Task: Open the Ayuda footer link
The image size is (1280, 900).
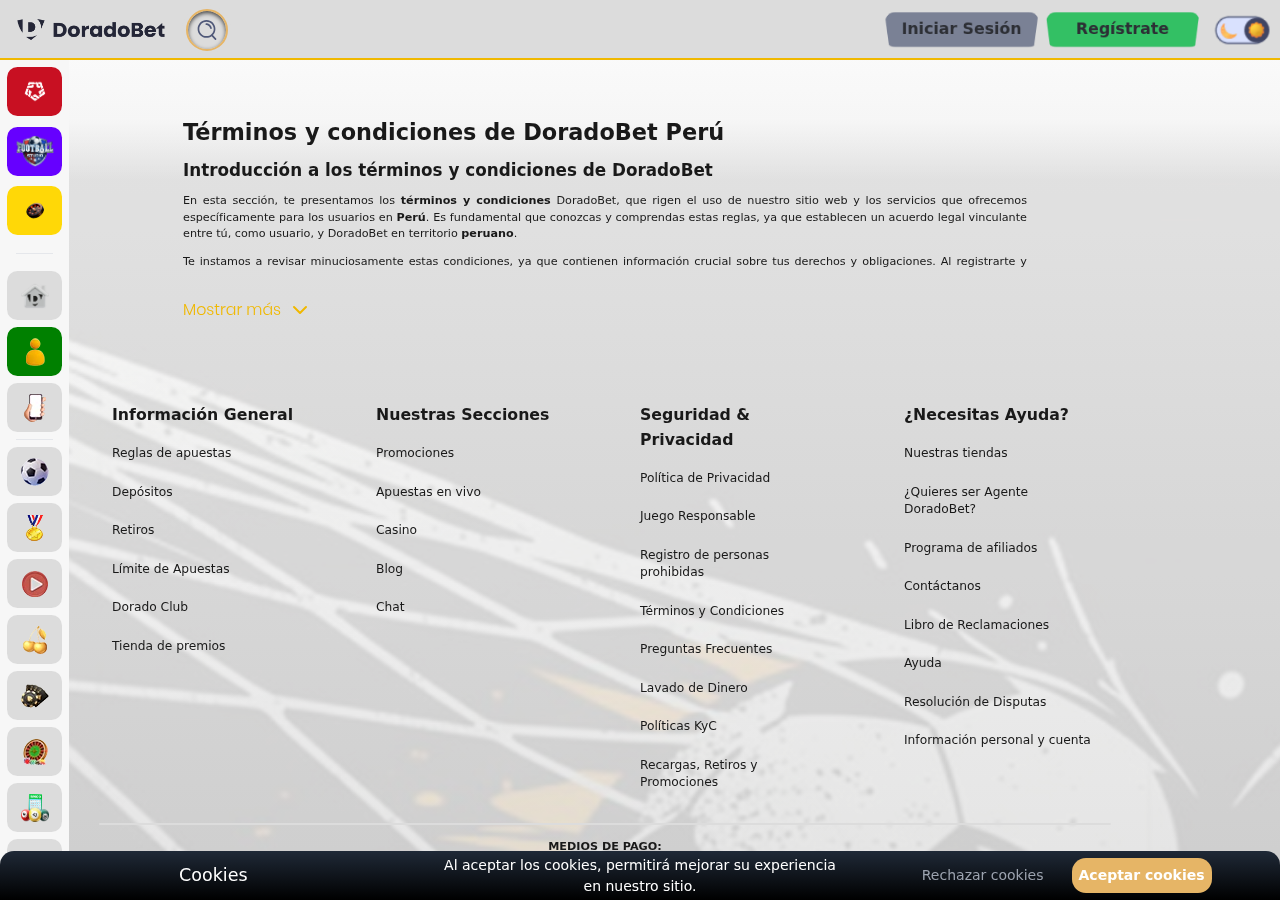Action: click(x=922, y=663)
